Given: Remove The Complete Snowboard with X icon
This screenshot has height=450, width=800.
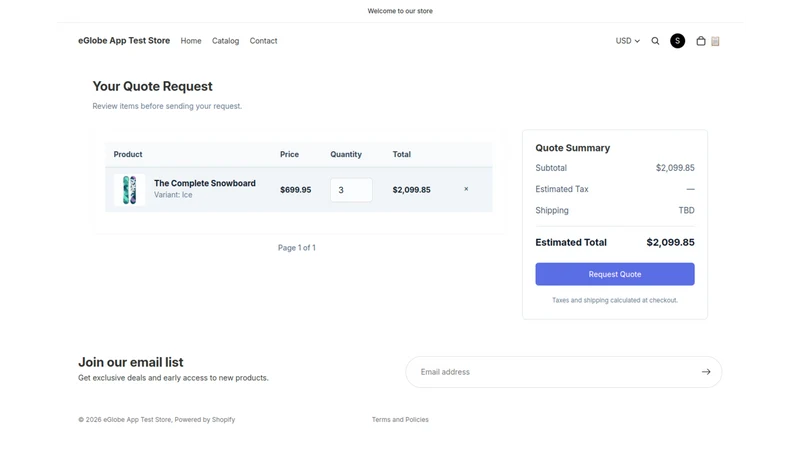Looking at the screenshot, I should [466, 189].
